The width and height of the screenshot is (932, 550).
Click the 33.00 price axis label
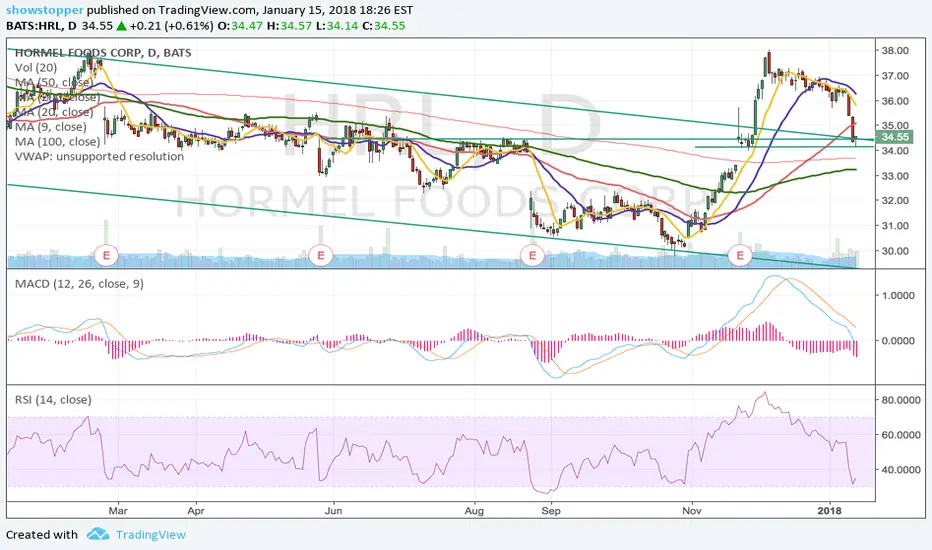click(x=896, y=176)
